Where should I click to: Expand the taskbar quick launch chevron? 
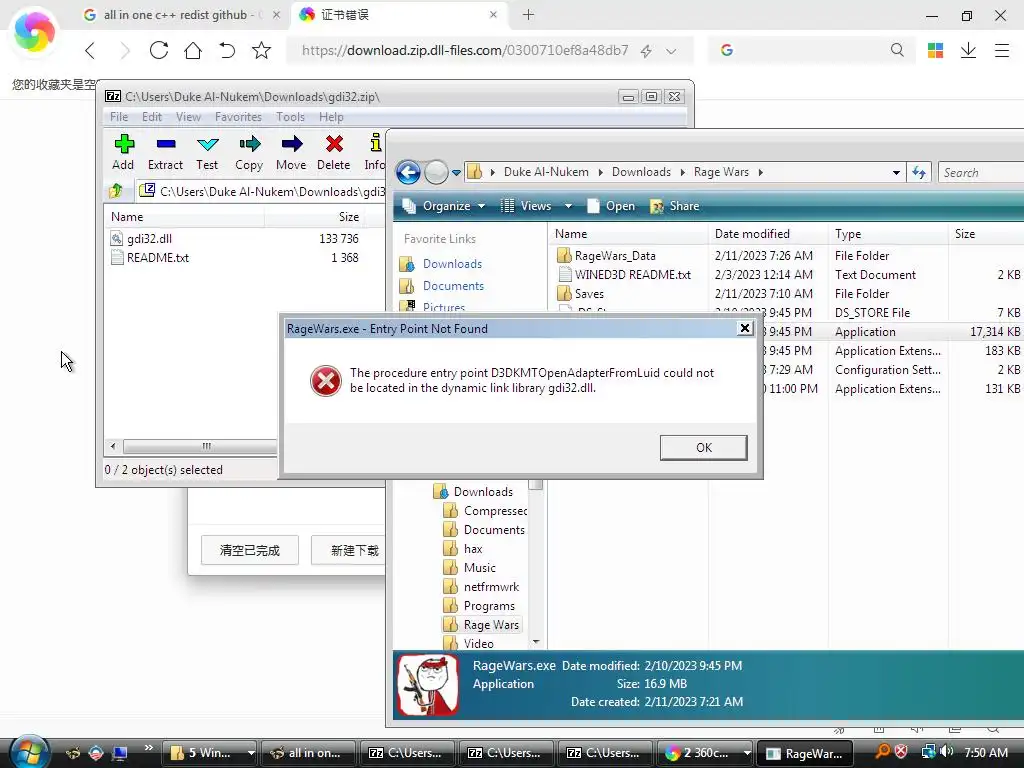click(149, 748)
